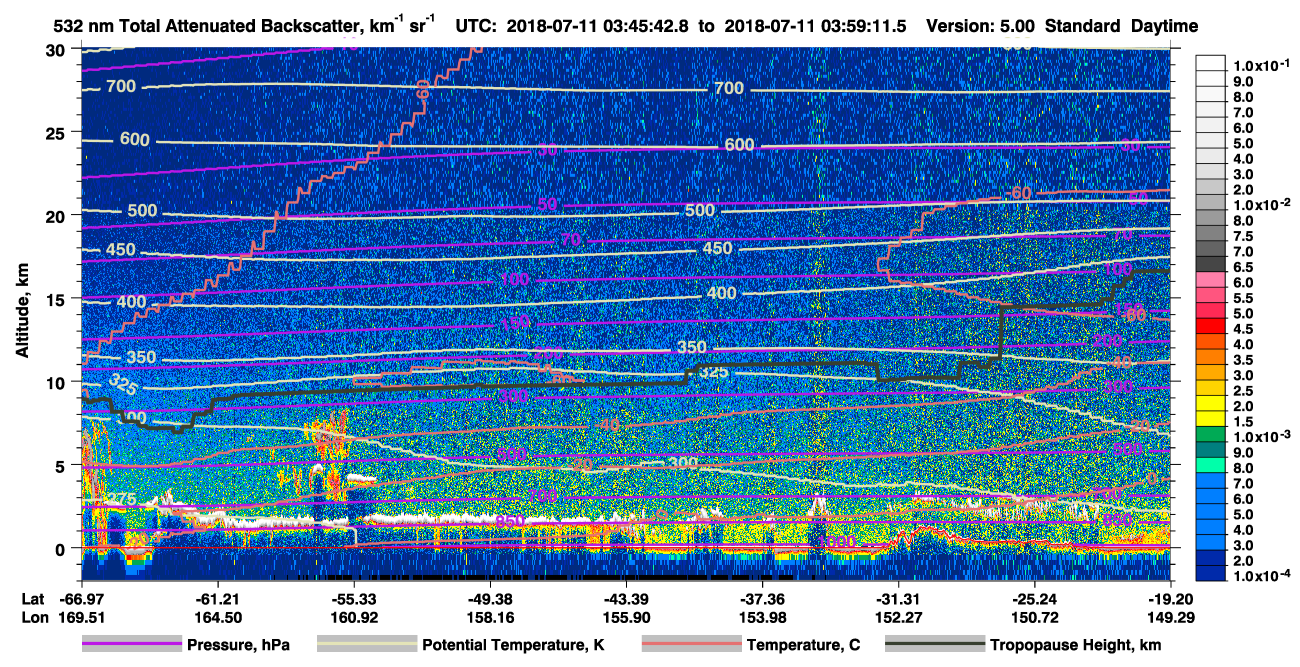Click the 'Lat' row header

coord(33,598)
